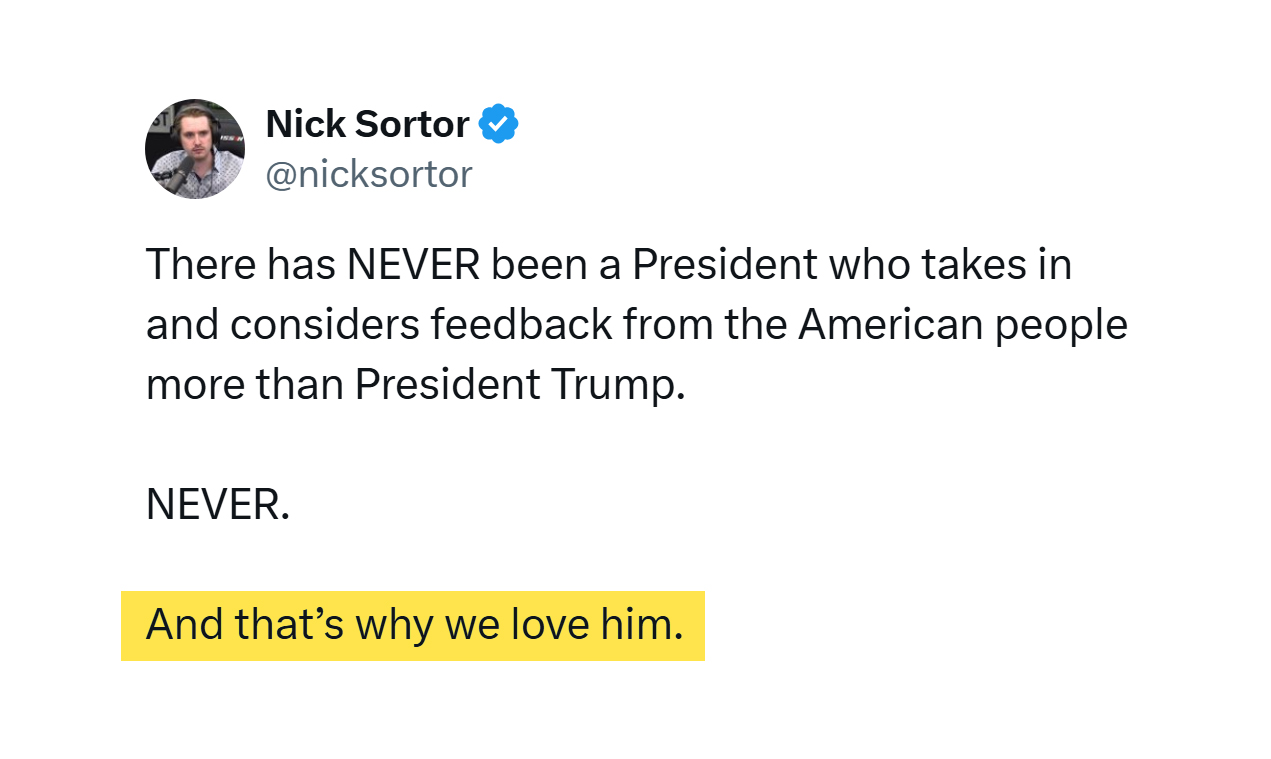
Task: Click the words "President Trump." in the tweet
Action: [520, 385]
